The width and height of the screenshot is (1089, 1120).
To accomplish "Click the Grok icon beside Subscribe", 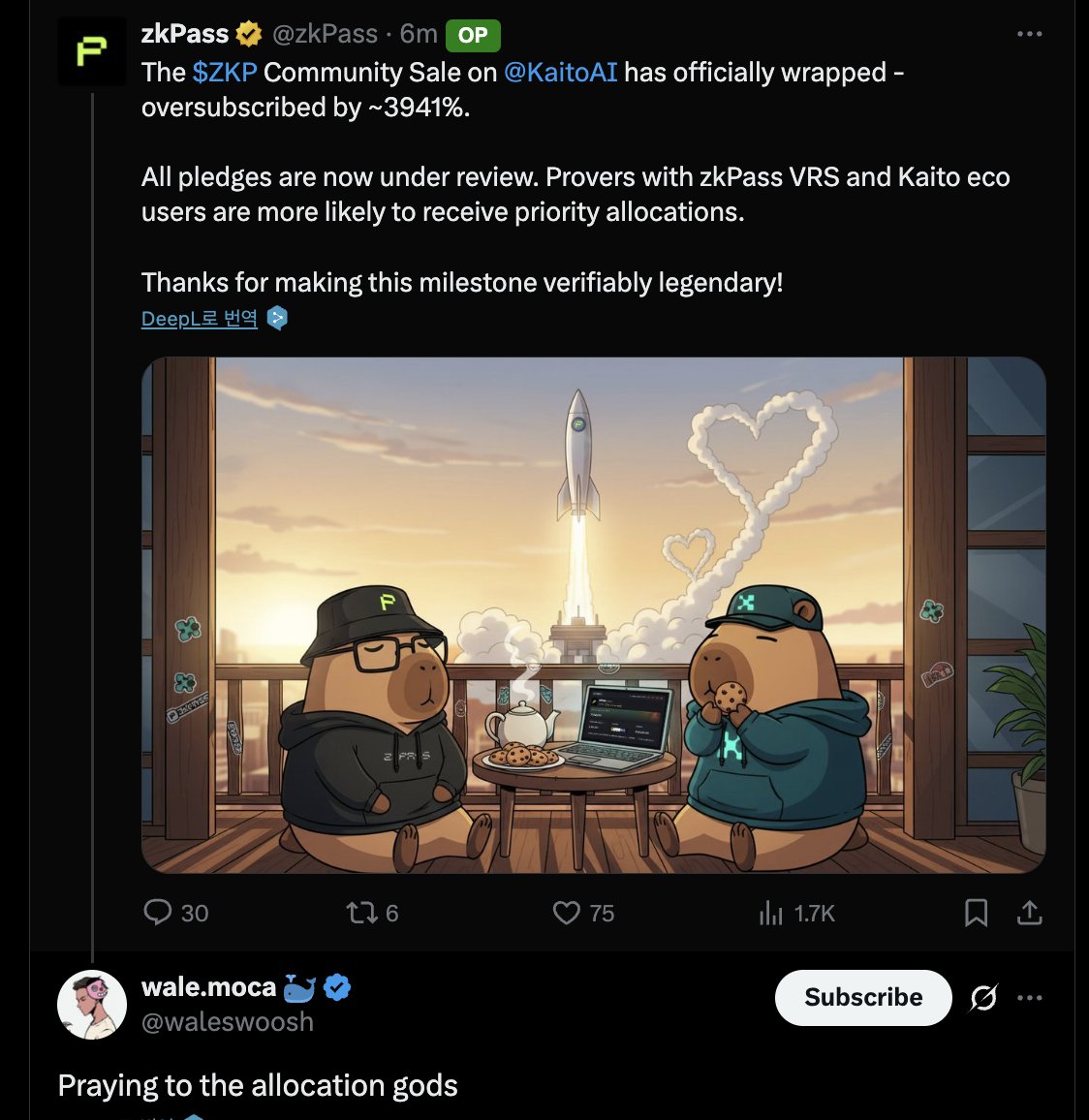I will [x=983, y=998].
